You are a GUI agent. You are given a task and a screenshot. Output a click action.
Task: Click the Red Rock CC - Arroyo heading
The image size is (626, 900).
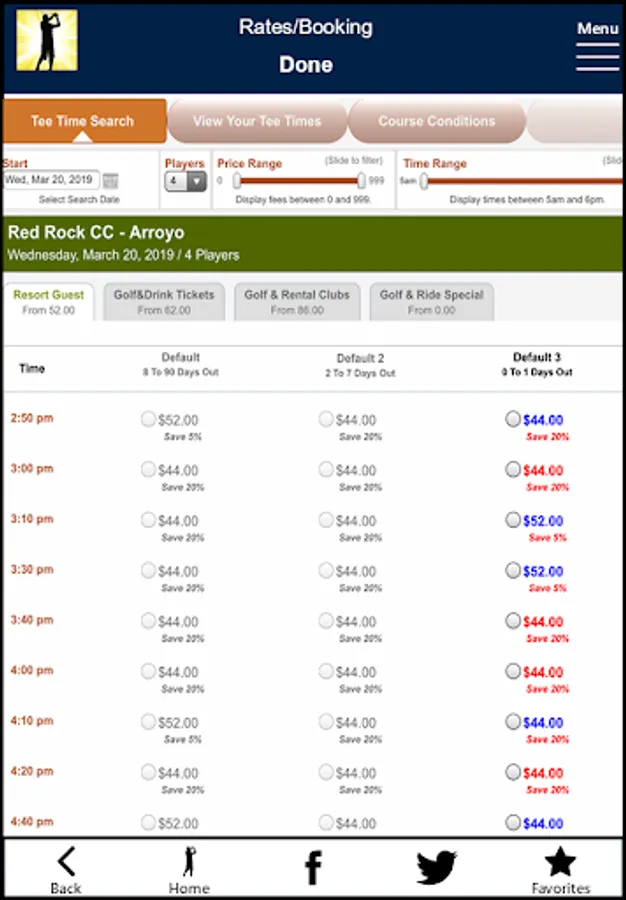(96, 232)
